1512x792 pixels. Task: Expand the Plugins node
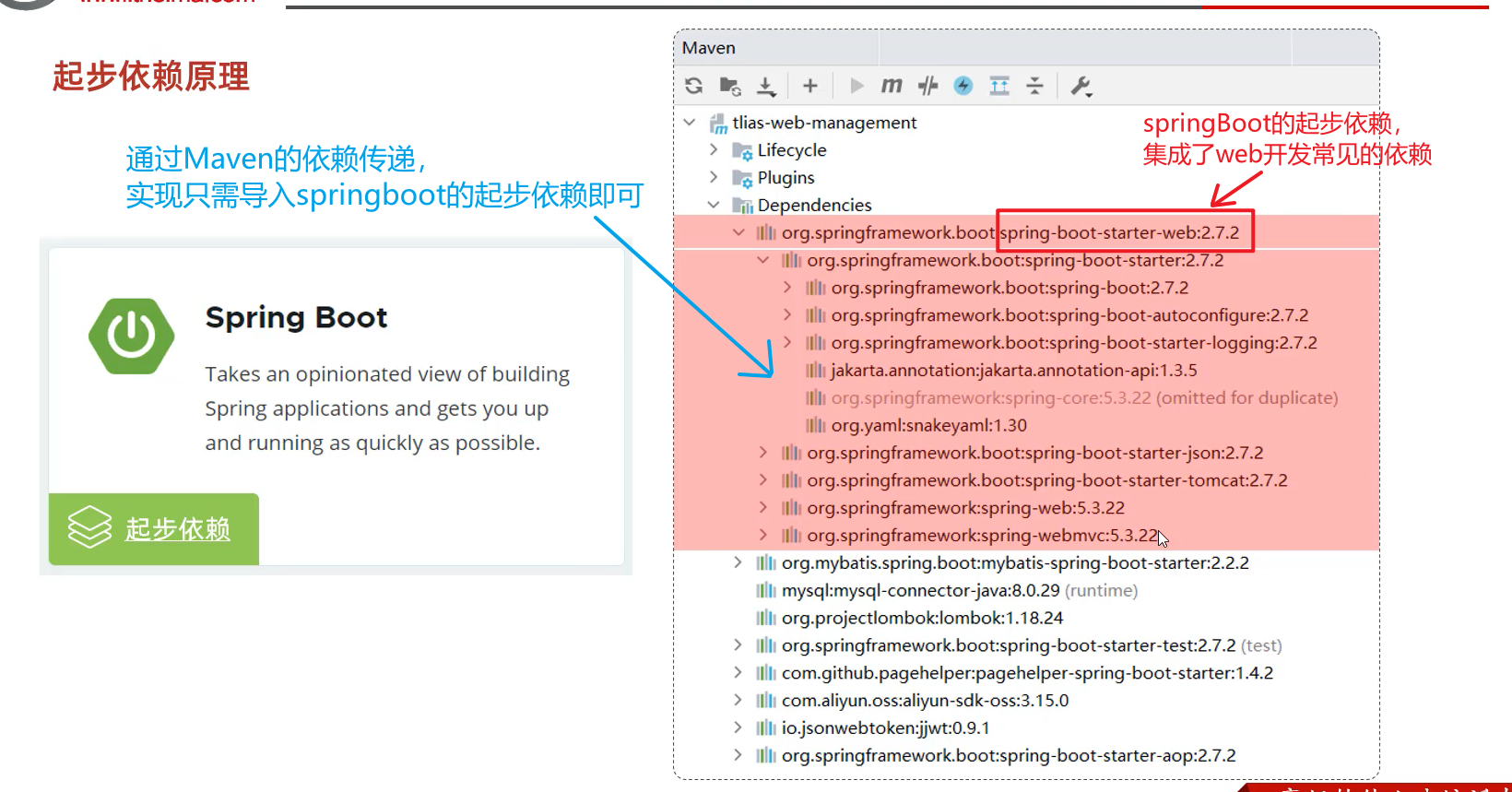(714, 177)
